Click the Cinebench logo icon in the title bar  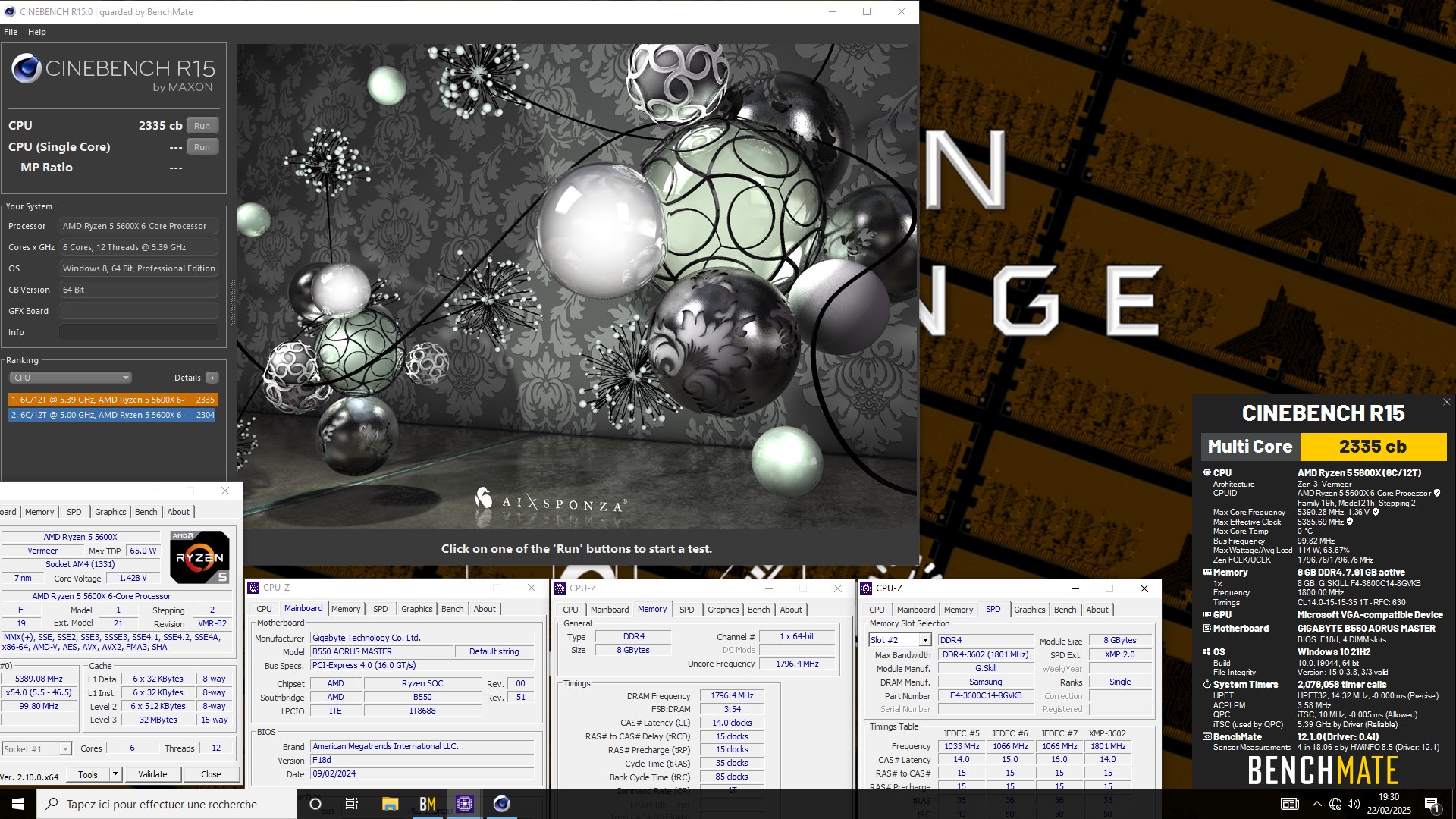point(10,11)
